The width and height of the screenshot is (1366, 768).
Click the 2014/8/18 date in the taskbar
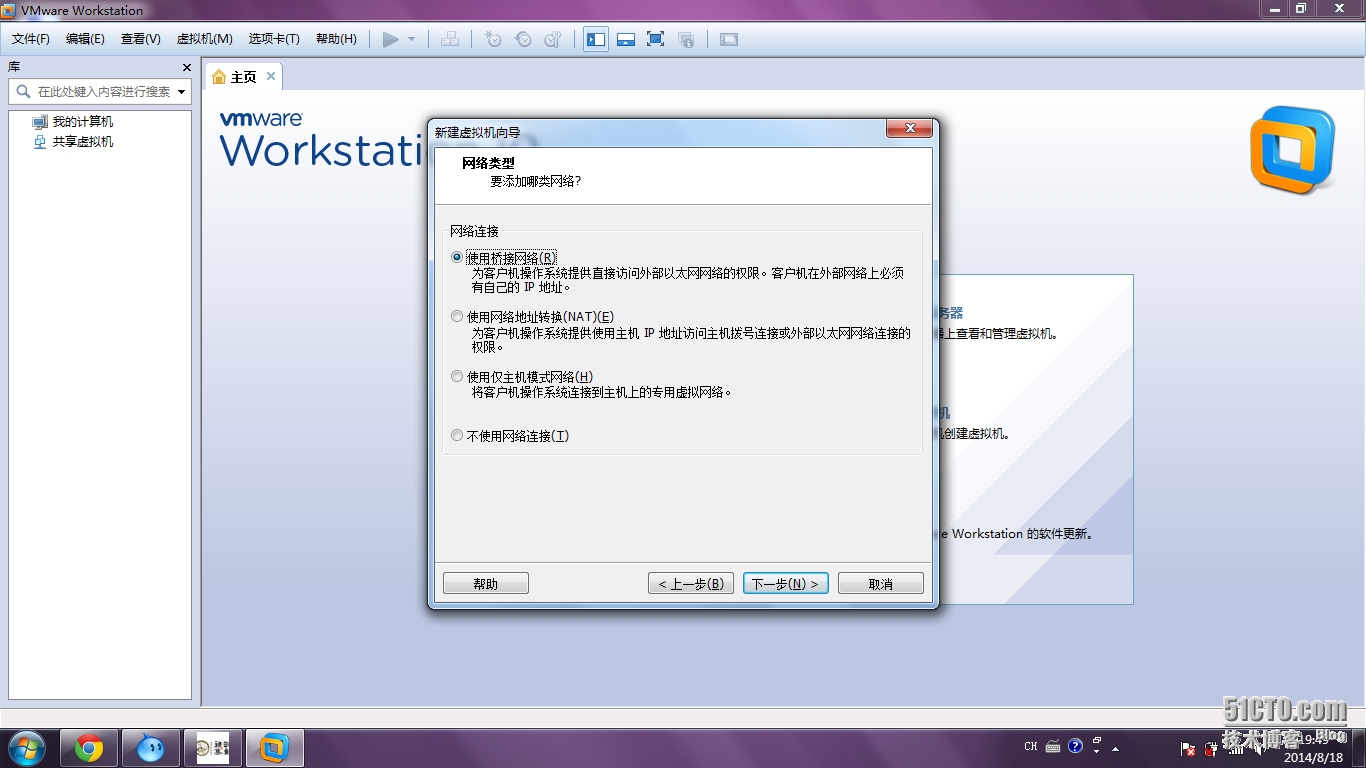point(1315,757)
